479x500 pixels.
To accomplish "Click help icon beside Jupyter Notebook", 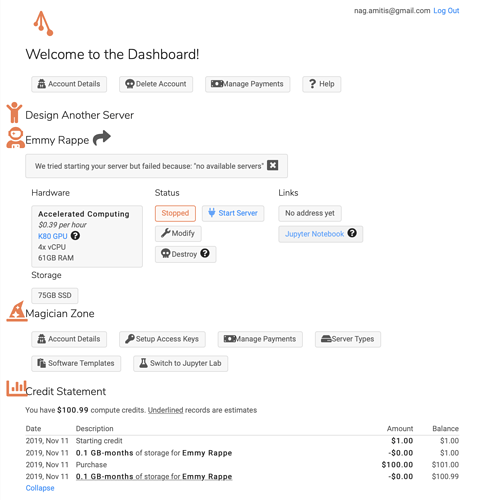I will click(x=352, y=233).
